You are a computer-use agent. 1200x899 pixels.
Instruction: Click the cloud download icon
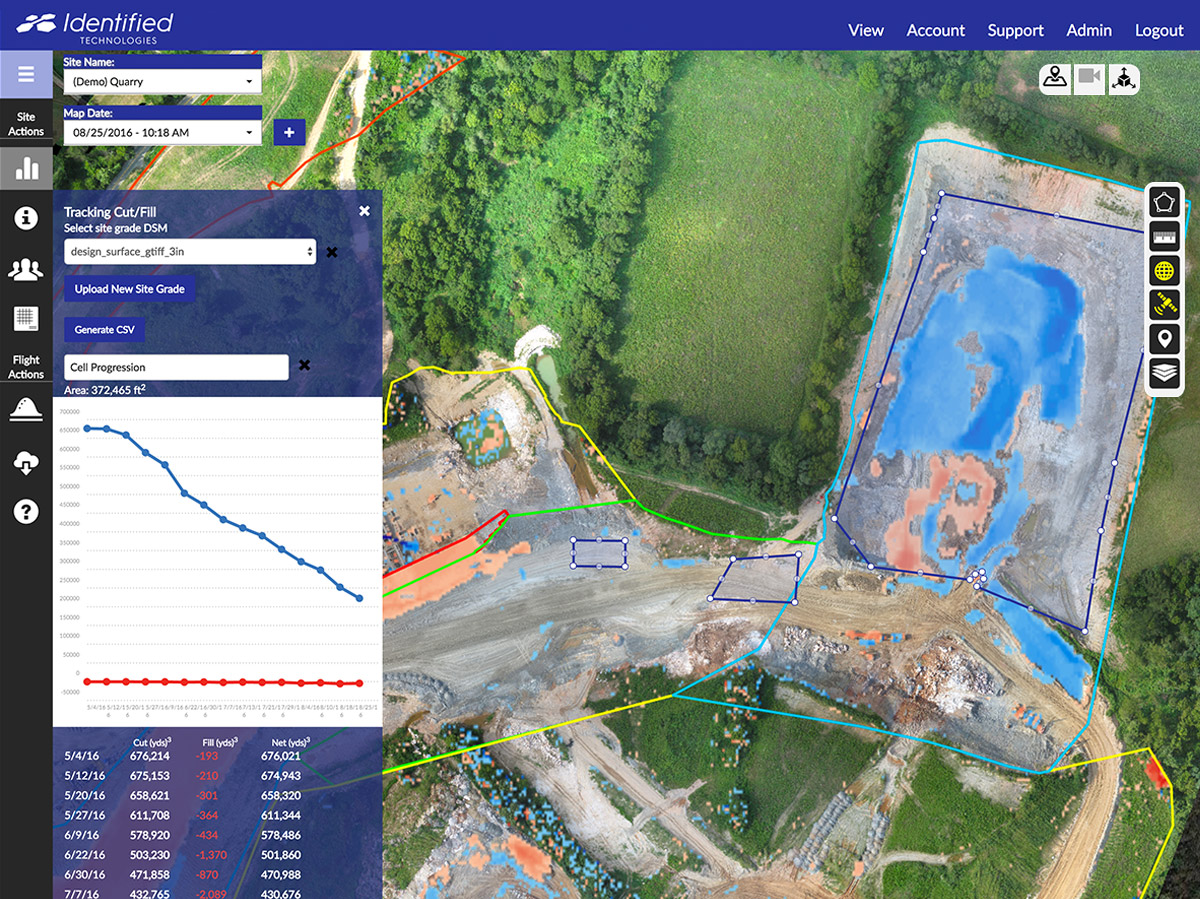pos(26,461)
